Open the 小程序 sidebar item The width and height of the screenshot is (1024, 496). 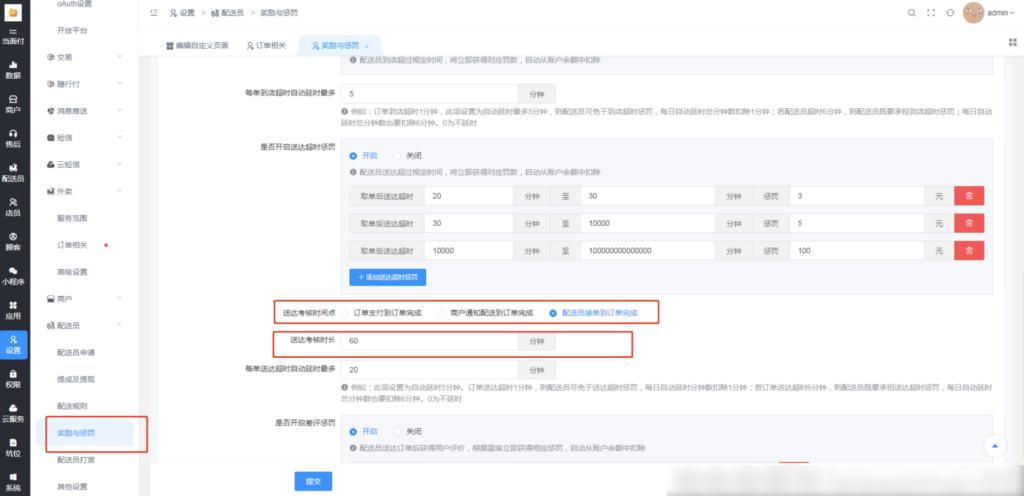[14, 276]
